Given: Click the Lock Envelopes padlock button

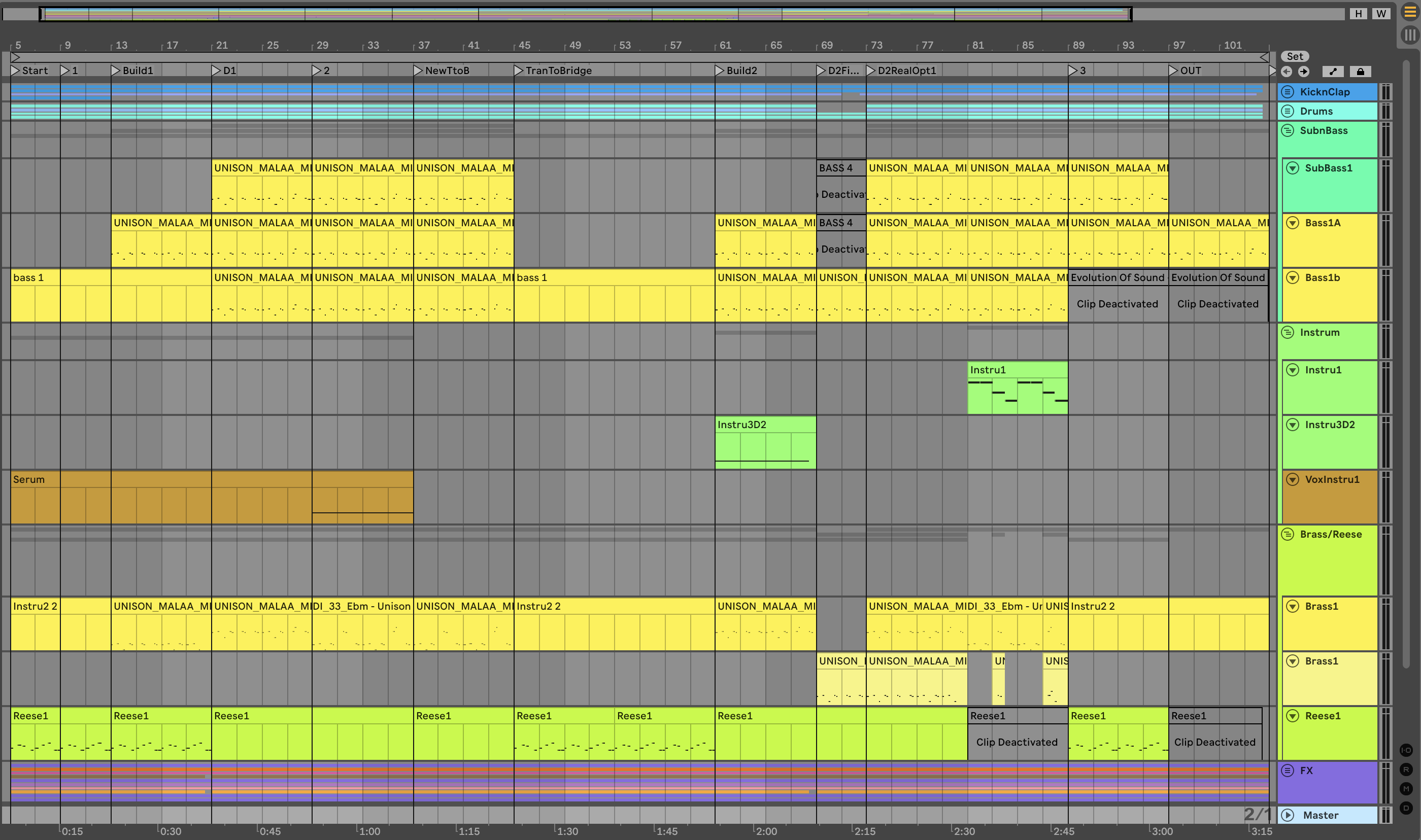Looking at the screenshot, I should [x=1360, y=72].
